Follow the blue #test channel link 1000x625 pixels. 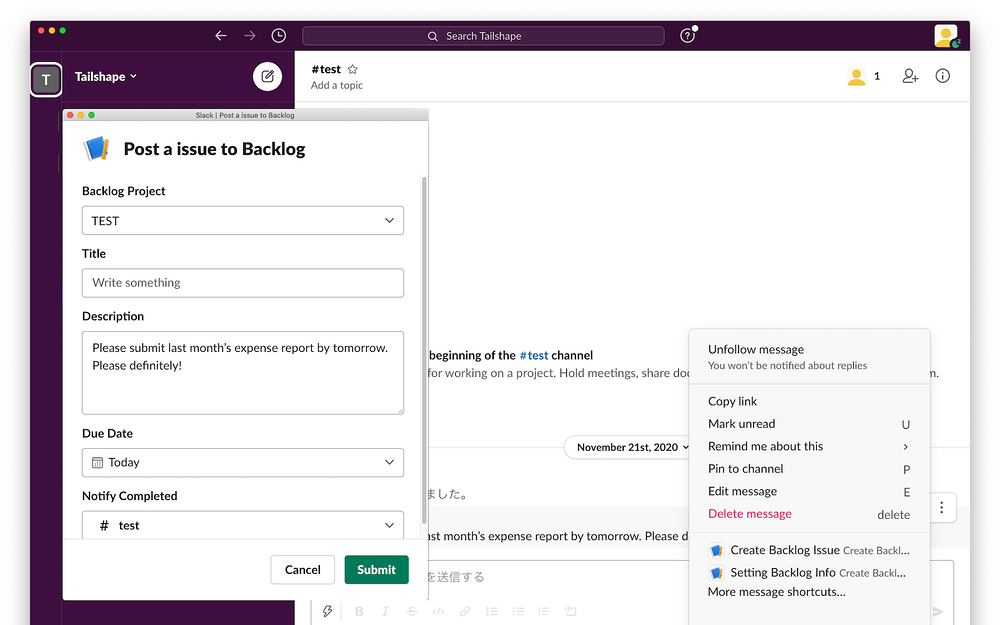[x=534, y=355]
